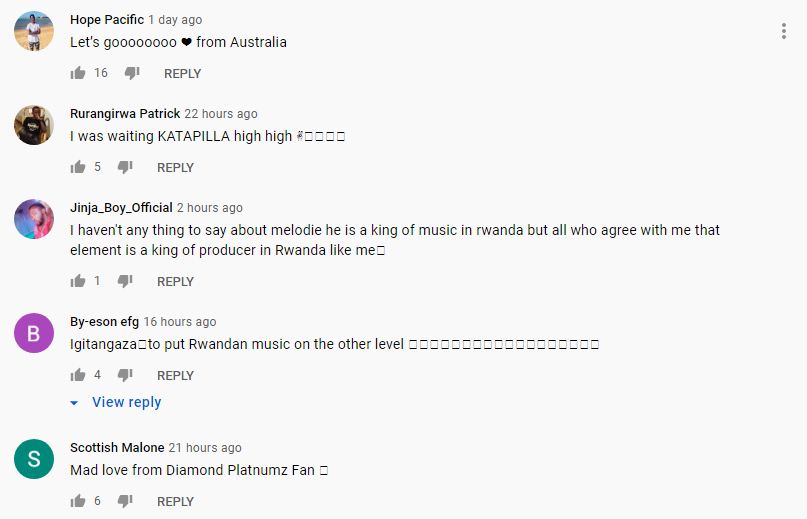The image size is (807, 519).
Task: Reply to Scottish Malone's comment
Action: 176,501
